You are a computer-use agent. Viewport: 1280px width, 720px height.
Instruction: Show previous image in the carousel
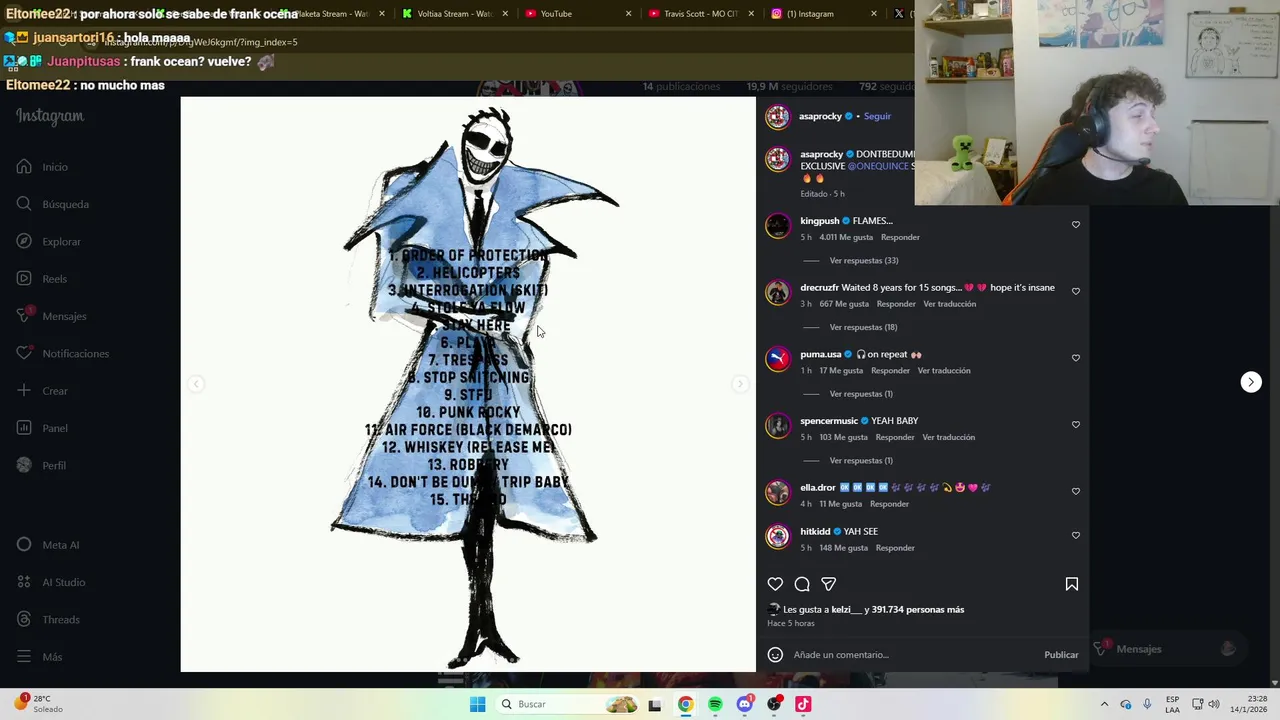[x=196, y=384]
